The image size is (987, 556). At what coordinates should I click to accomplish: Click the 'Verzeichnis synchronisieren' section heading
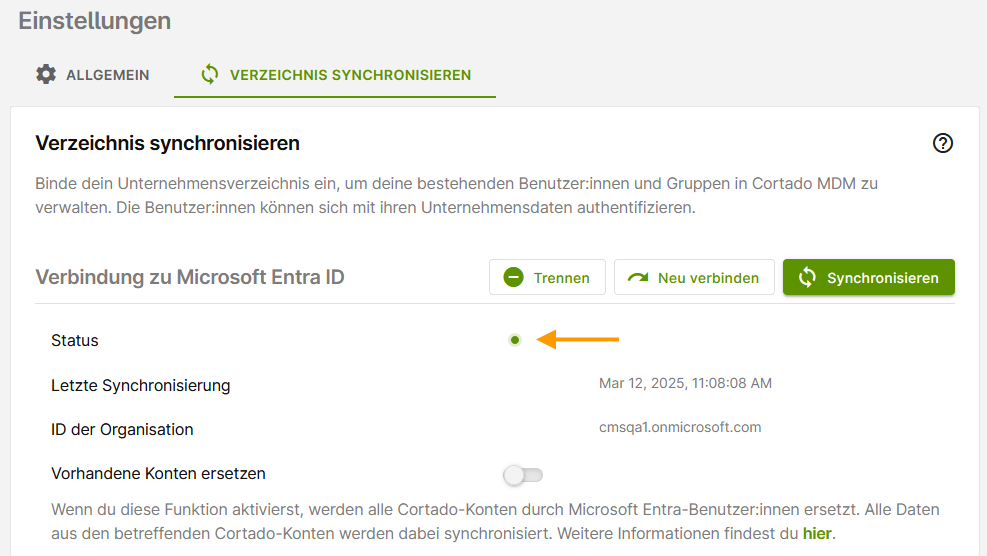pos(167,144)
